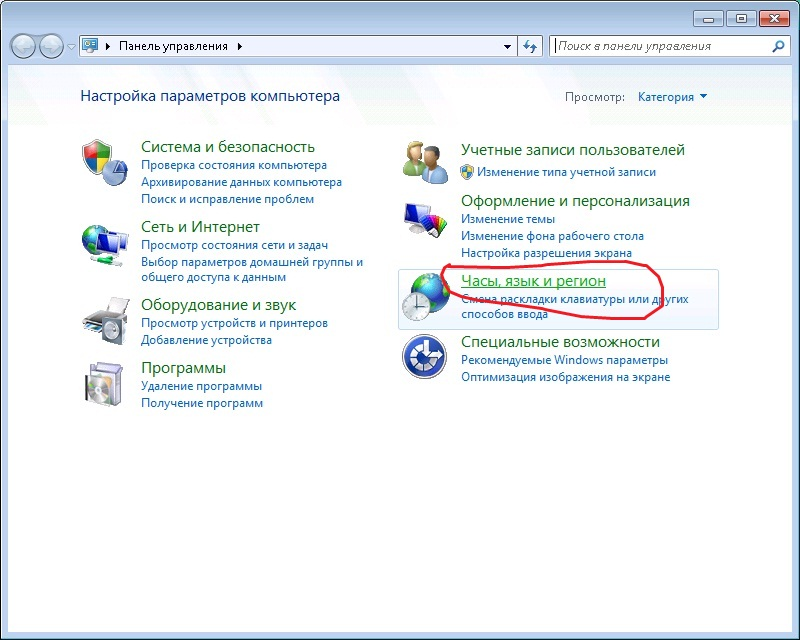The width and height of the screenshot is (800, 640).
Task: Click Просмотр устройств и принтеров link
Action: pyautogui.click(x=234, y=324)
